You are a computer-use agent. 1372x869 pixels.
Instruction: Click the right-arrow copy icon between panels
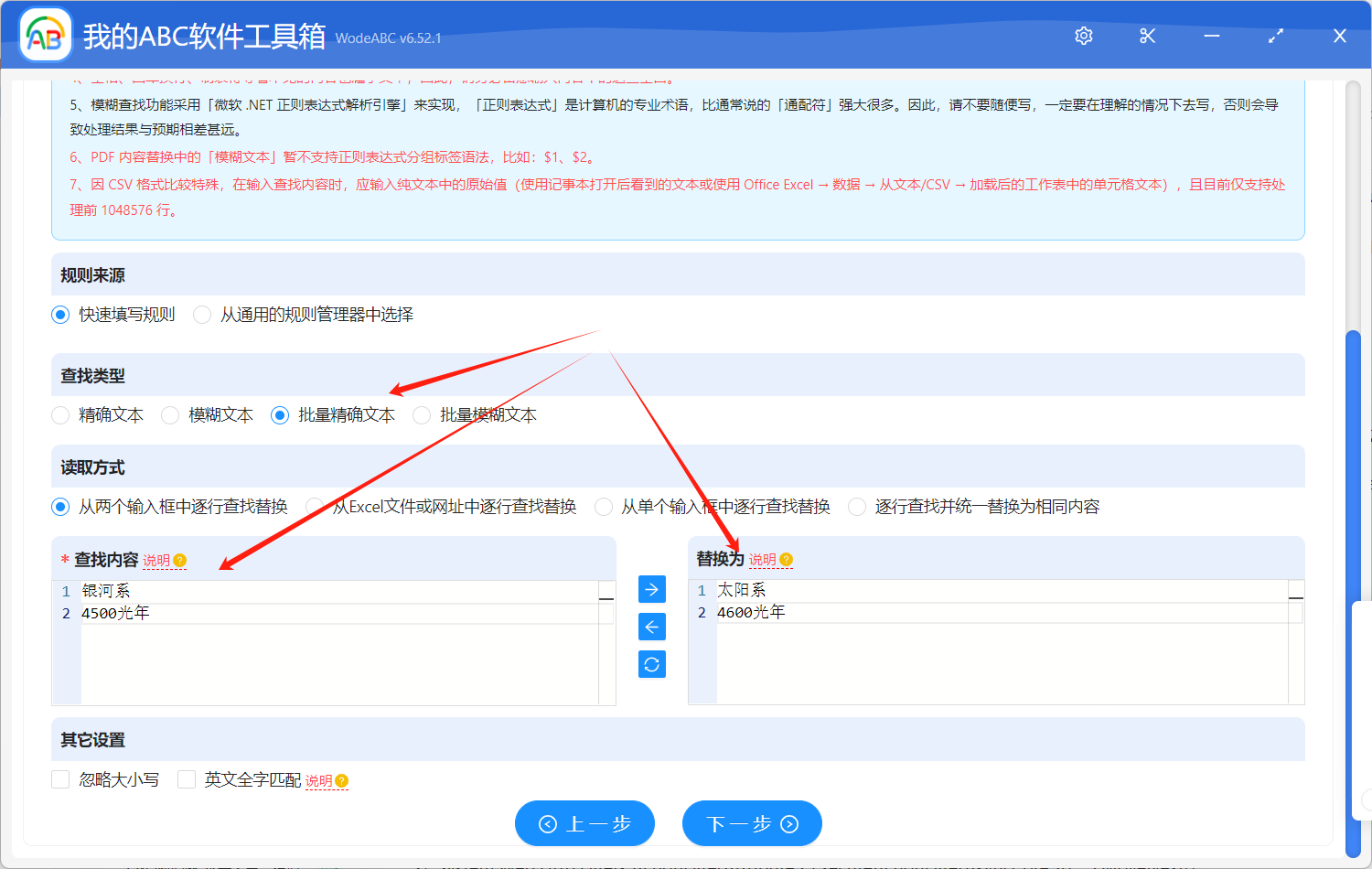[651, 589]
